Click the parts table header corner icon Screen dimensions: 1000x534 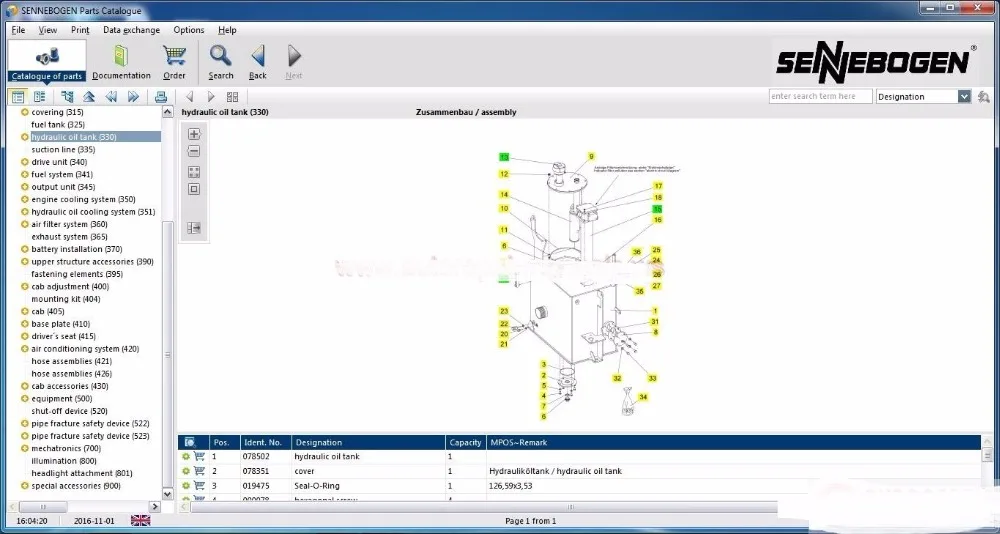point(189,442)
